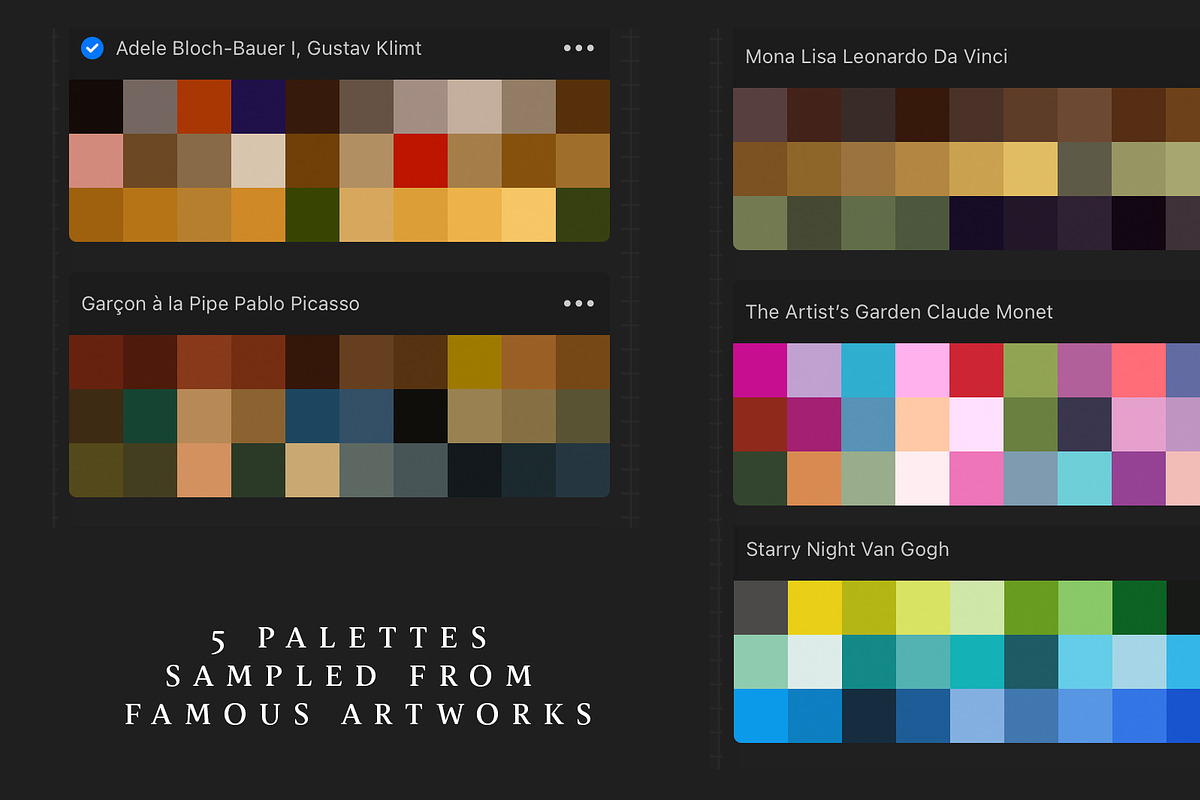Open three-dot menu for Adele Bloch-Bauer palette
Viewport: 1200px width, 800px height.
[x=579, y=48]
